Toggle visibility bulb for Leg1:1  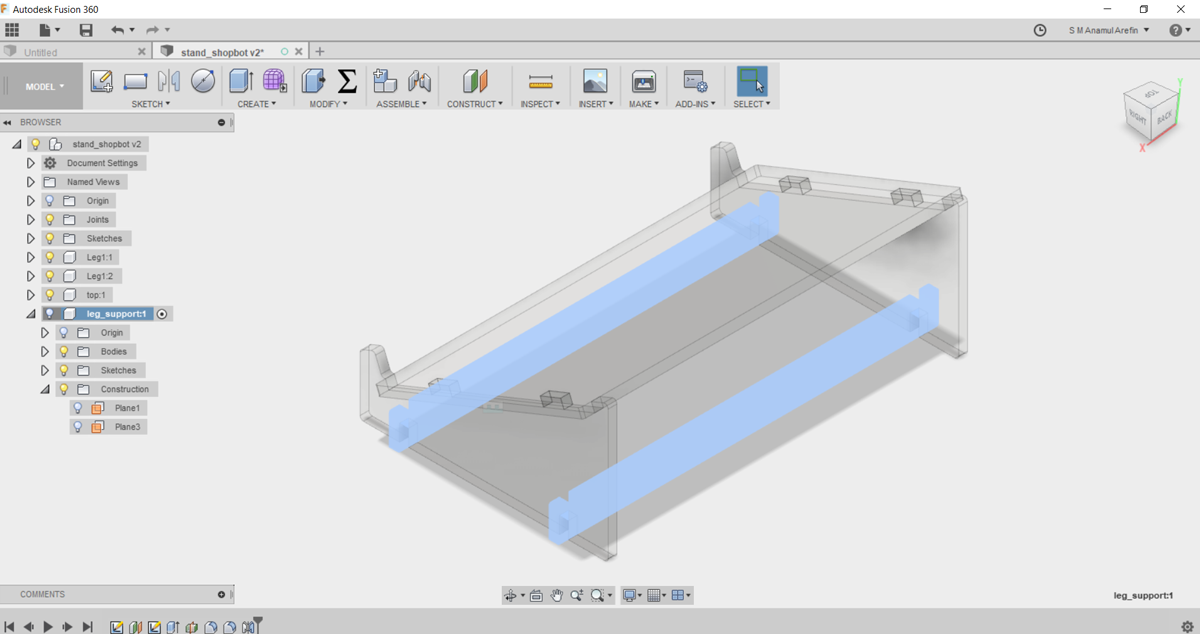[x=50, y=258]
